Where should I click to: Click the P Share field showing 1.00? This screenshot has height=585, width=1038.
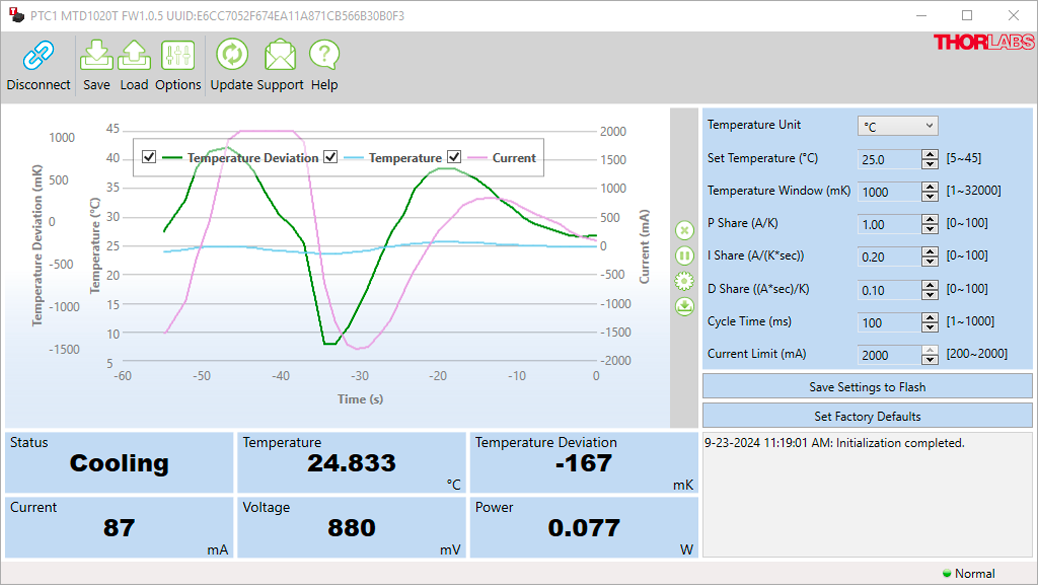(x=889, y=224)
